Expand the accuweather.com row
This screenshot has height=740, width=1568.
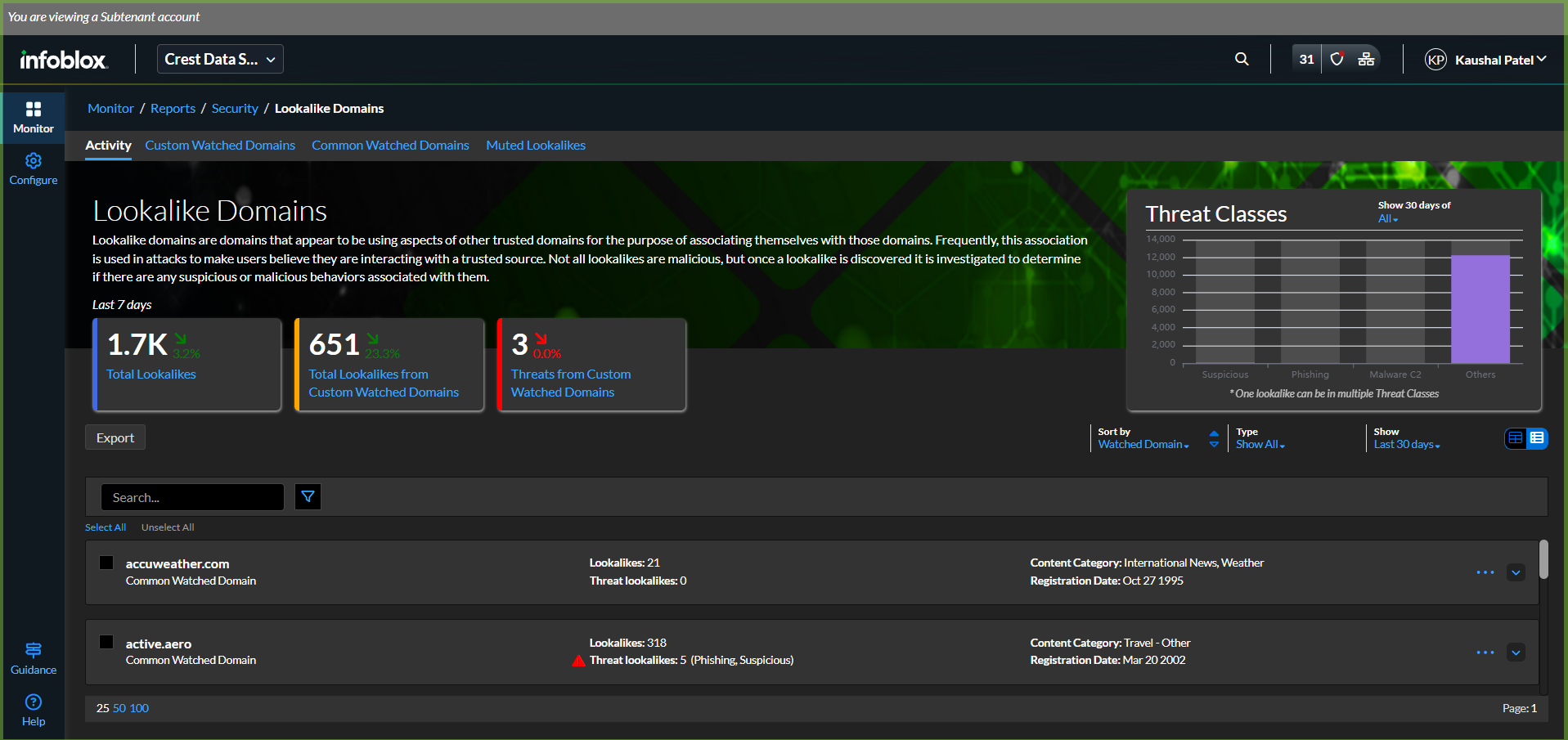(x=1516, y=572)
